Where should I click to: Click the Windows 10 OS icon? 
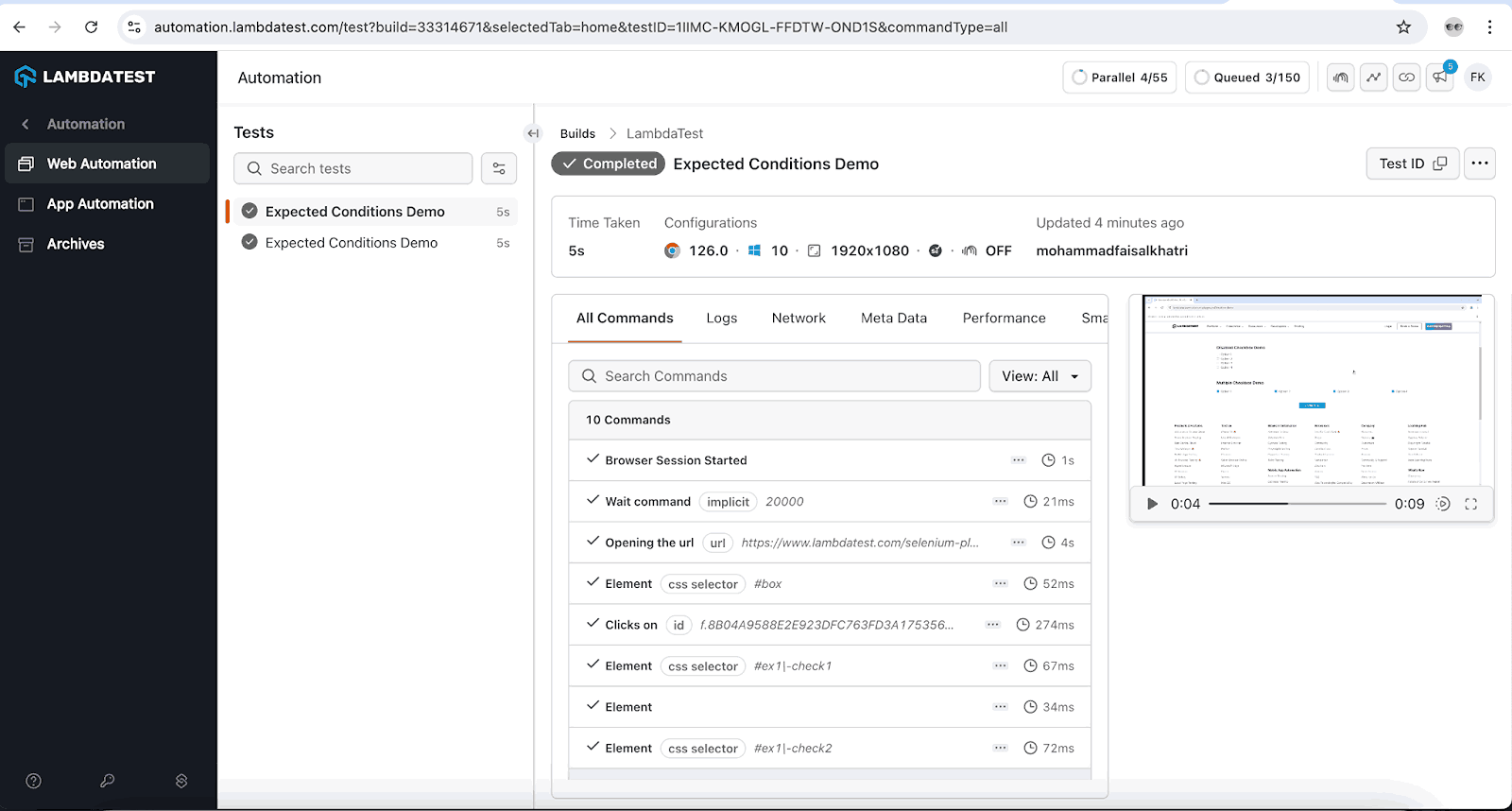(754, 250)
